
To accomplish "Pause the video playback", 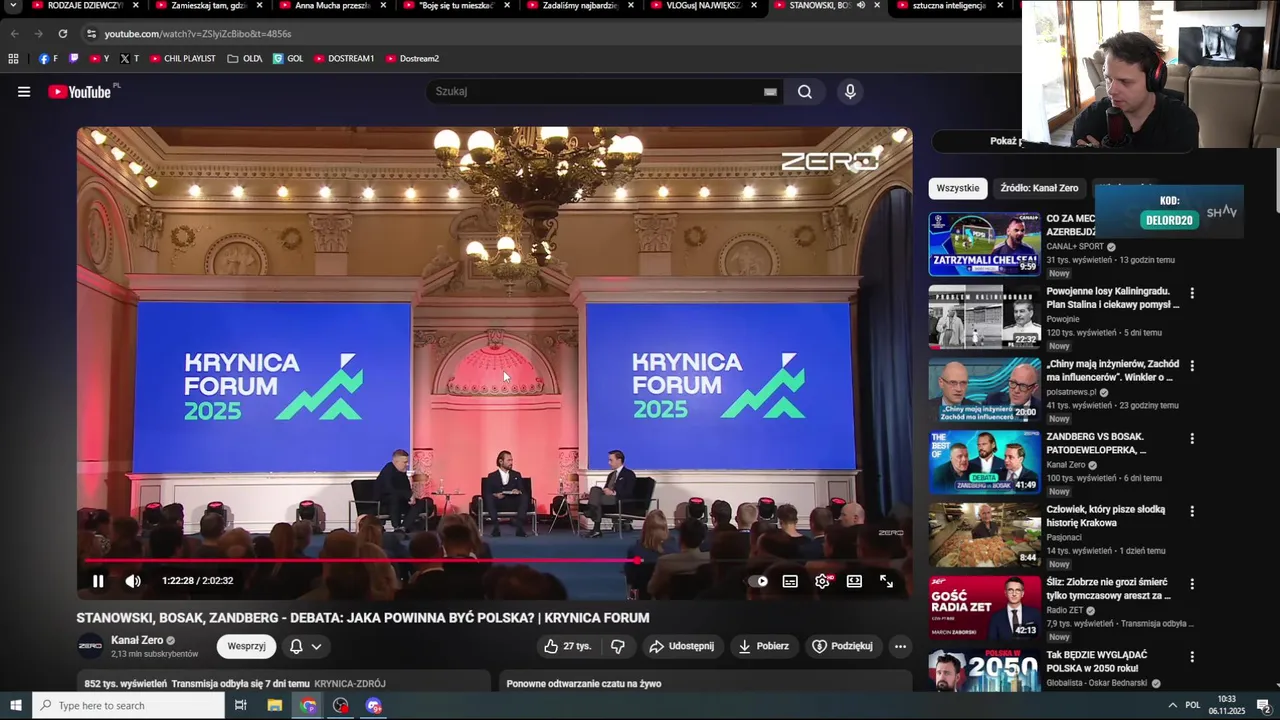I will tap(98, 581).
